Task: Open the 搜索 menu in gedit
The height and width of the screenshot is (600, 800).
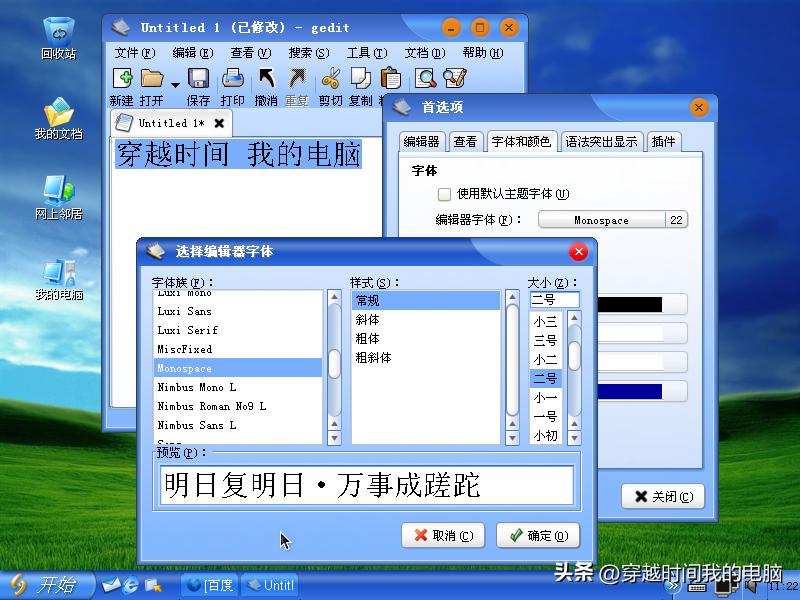Action: point(307,53)
